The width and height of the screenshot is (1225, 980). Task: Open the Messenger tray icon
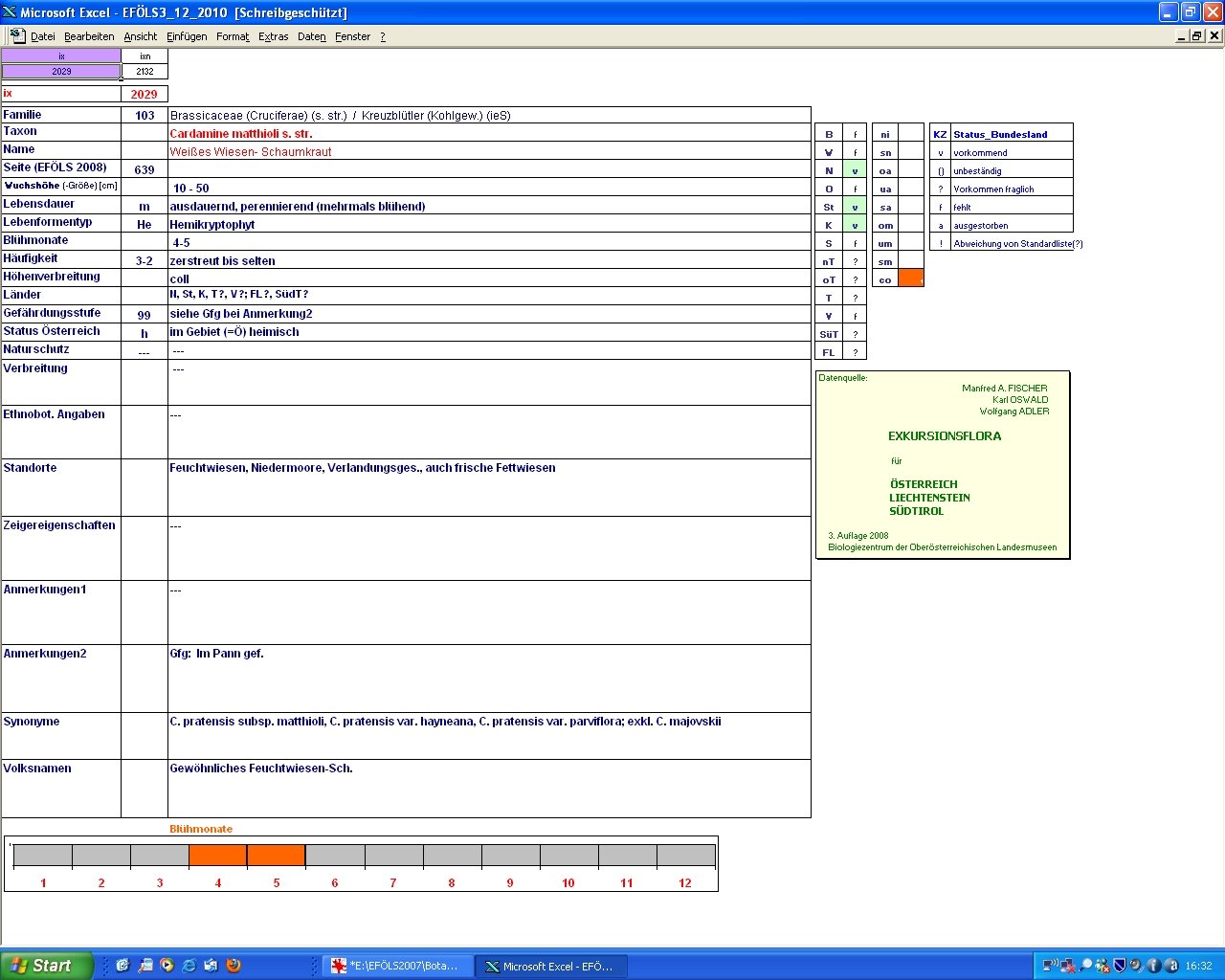[1102, 966]
